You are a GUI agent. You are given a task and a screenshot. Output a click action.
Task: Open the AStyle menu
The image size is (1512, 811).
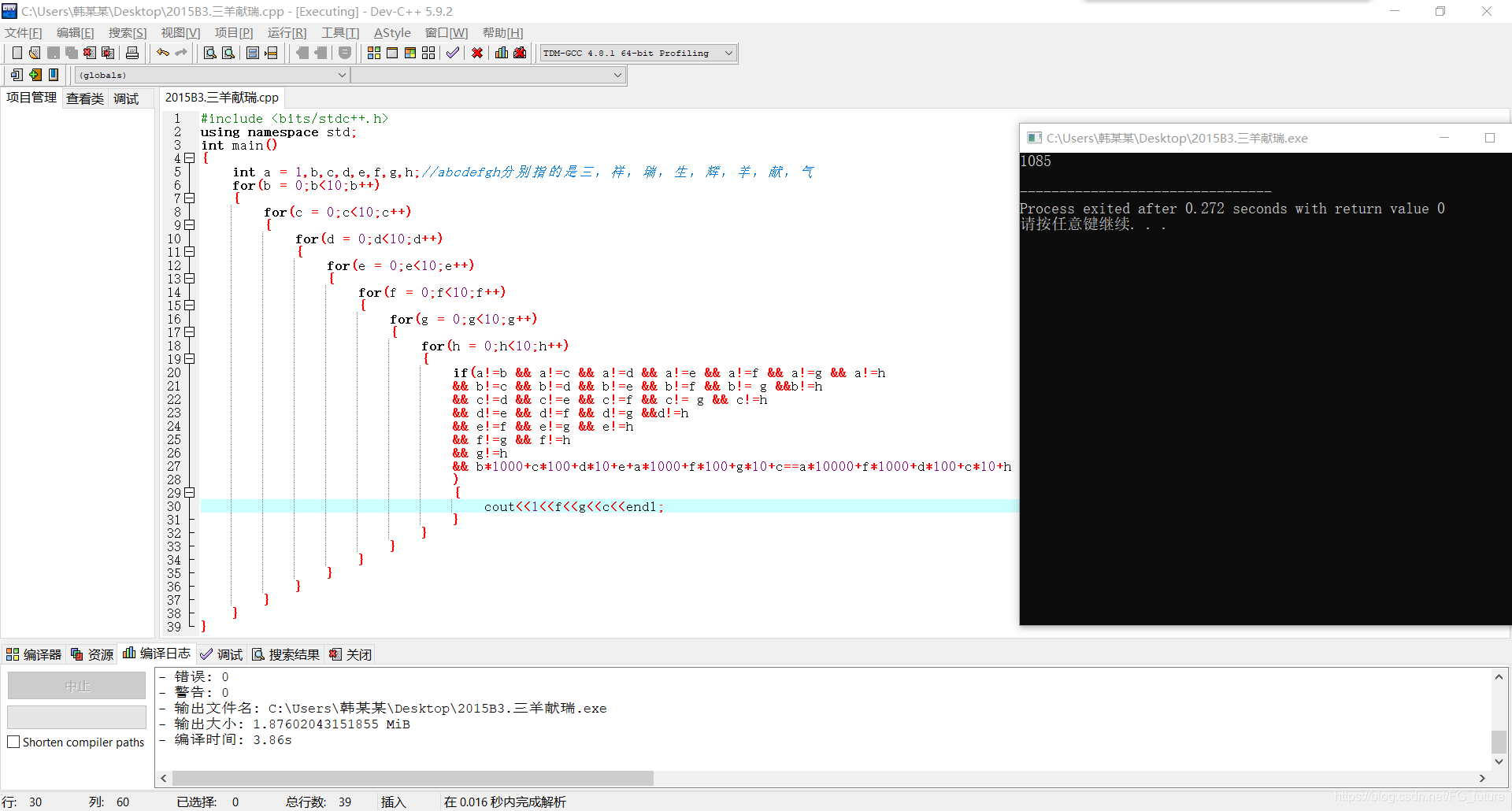pos(392,32)
